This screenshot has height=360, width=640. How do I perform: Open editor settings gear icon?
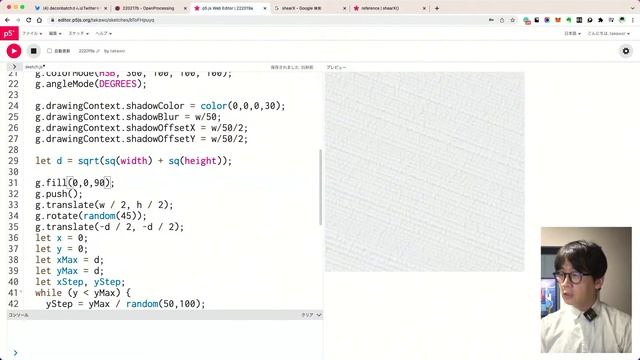pyautogui.click(x=626, y=51)
